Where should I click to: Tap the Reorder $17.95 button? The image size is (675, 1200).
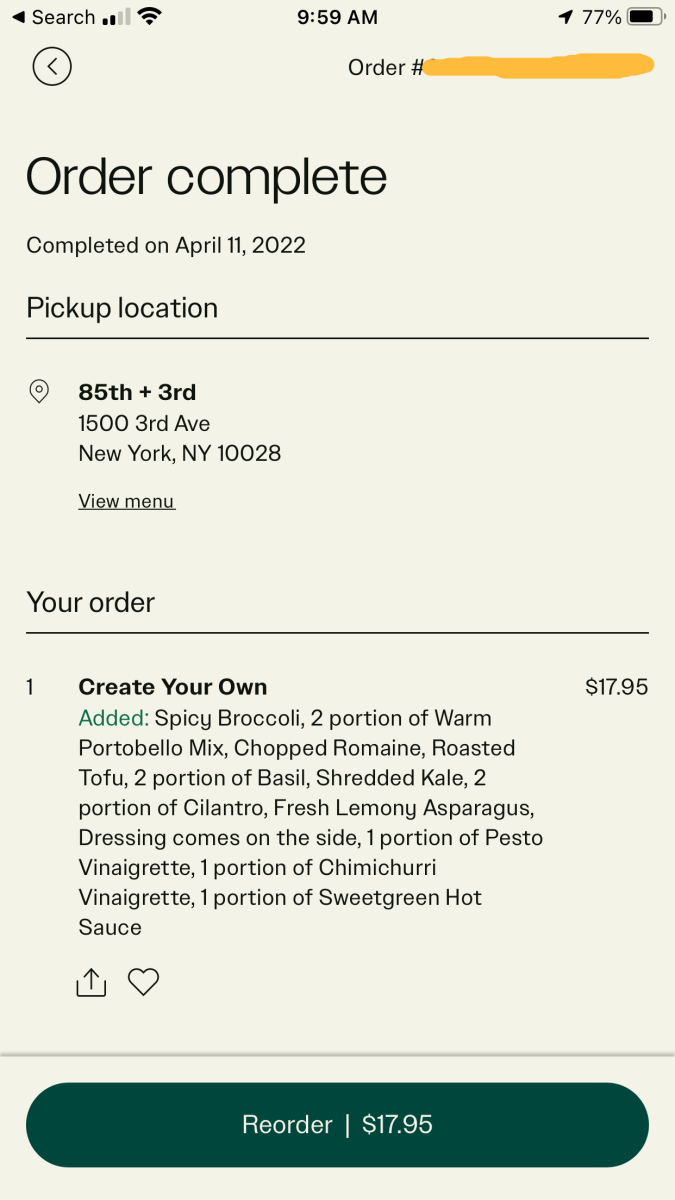(337, 1125)
